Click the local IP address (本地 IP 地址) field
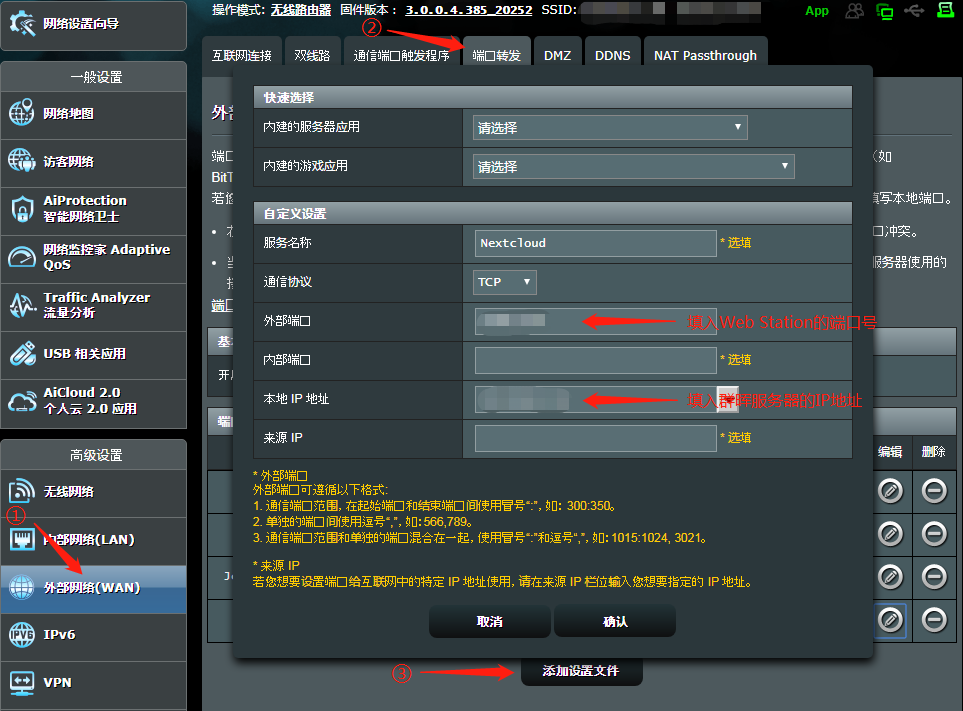This screenshot has width=963, height=711. (595, 399)
